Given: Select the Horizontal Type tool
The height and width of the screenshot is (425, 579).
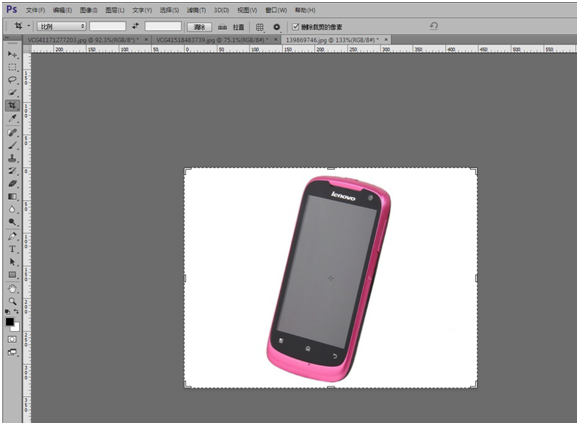Looking at the screenshot, I should (13, 249).
